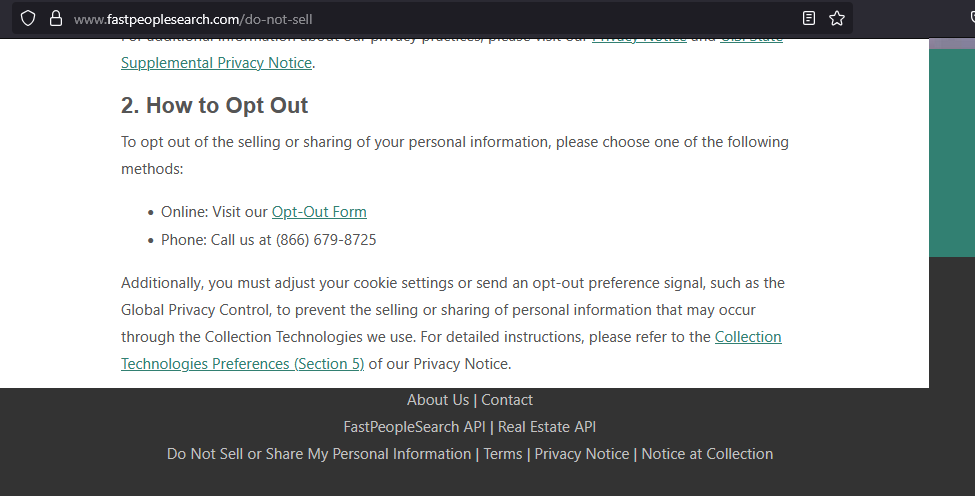Follow Technologies Preferences (Section 5) link
Viewport: 975px width, 496px height.
coord(243,364)
